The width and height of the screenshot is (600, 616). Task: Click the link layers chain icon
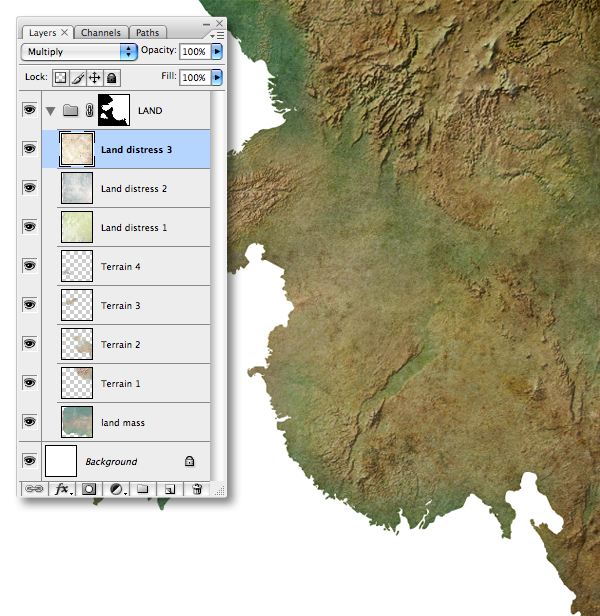click(x=34, y=489)
